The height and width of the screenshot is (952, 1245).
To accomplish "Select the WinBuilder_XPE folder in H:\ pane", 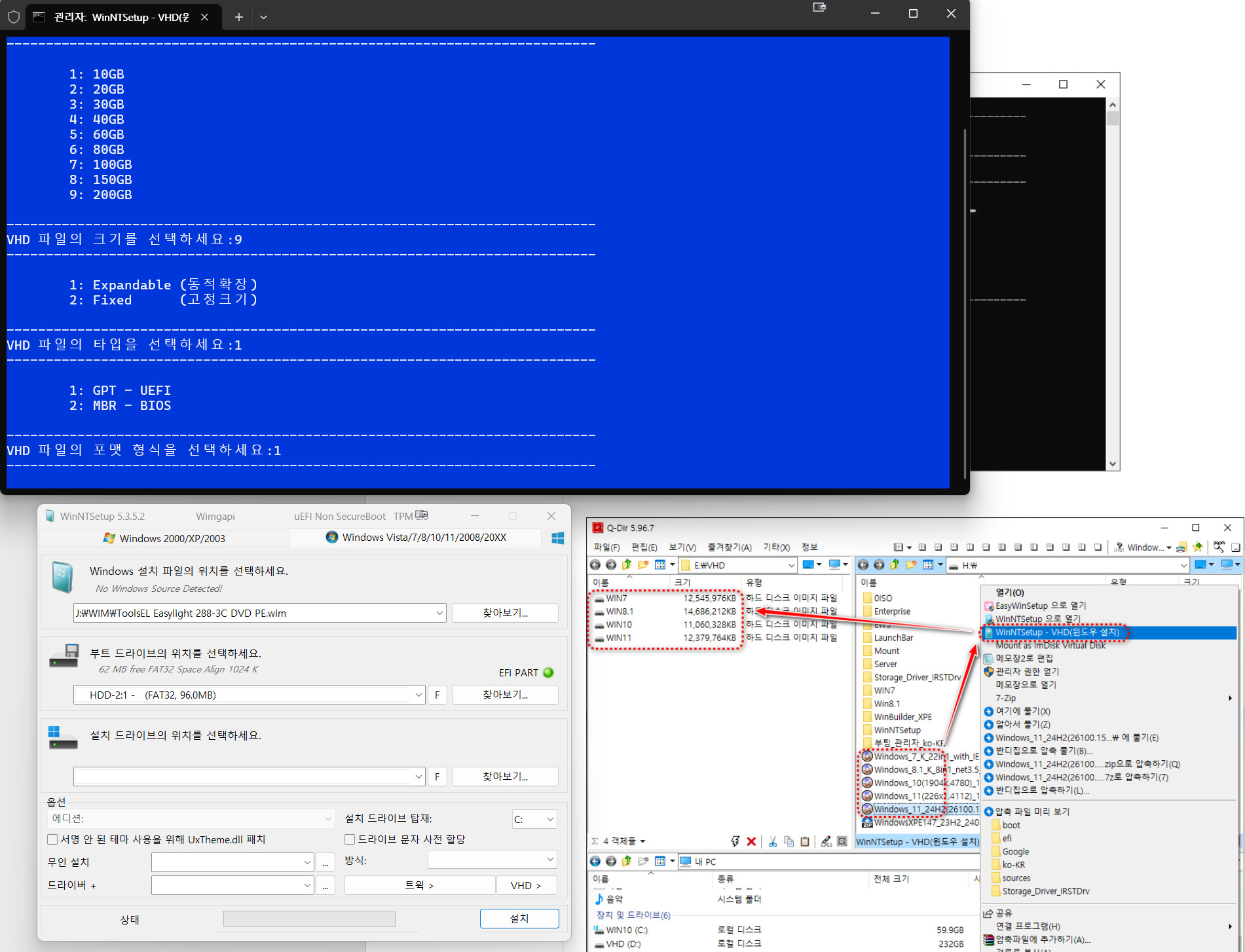I will [x=902, y=717].
